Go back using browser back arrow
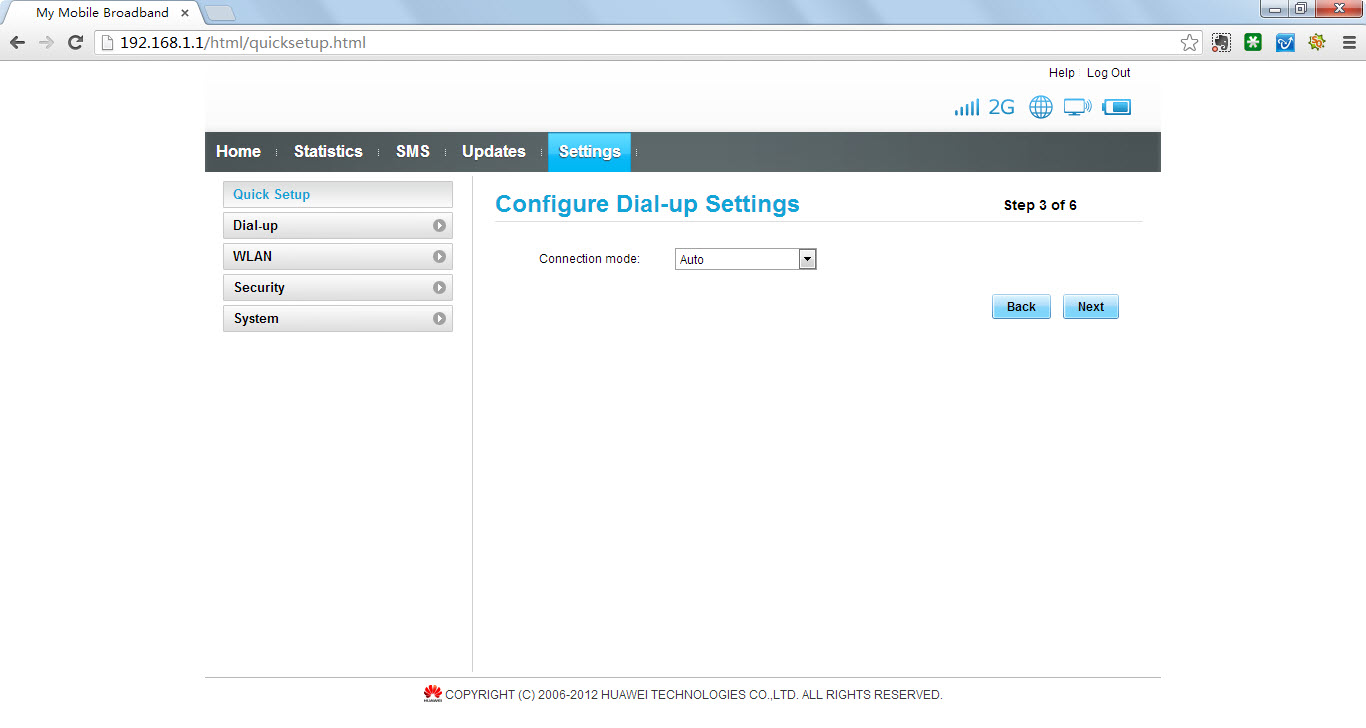 click(17, 43)
